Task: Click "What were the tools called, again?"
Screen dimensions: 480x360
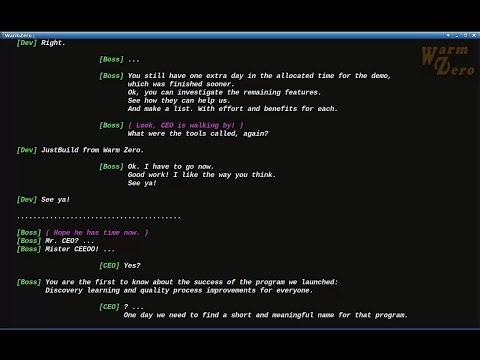Action: pyautogui.click(x=198, y=134)
